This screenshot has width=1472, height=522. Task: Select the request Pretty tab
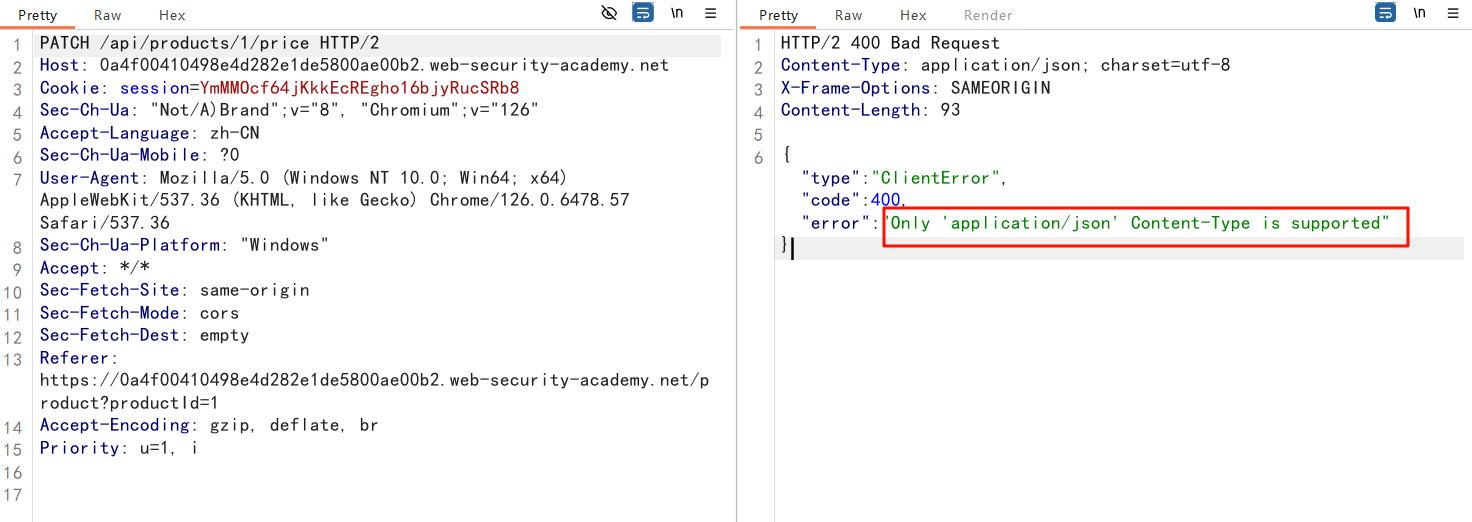pos(38,15)
